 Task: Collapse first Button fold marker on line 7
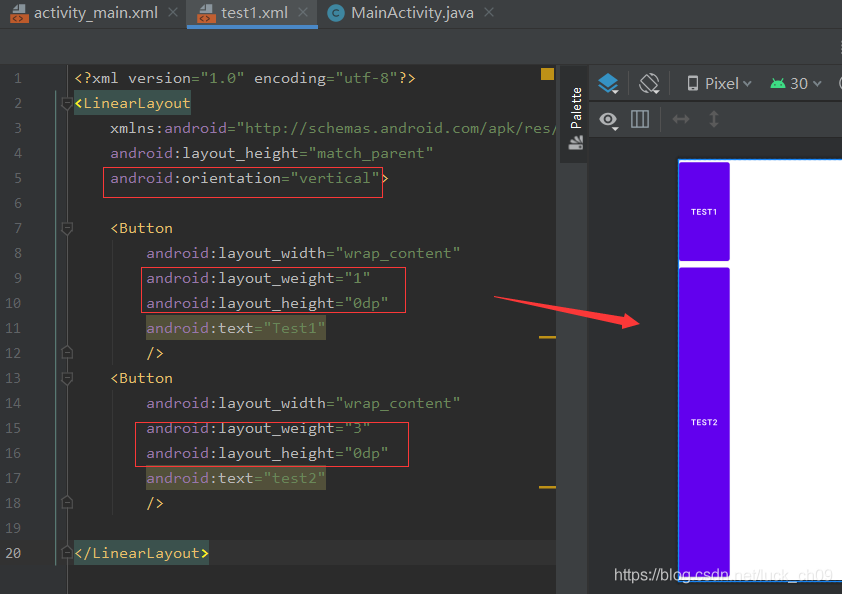[67, 228]
